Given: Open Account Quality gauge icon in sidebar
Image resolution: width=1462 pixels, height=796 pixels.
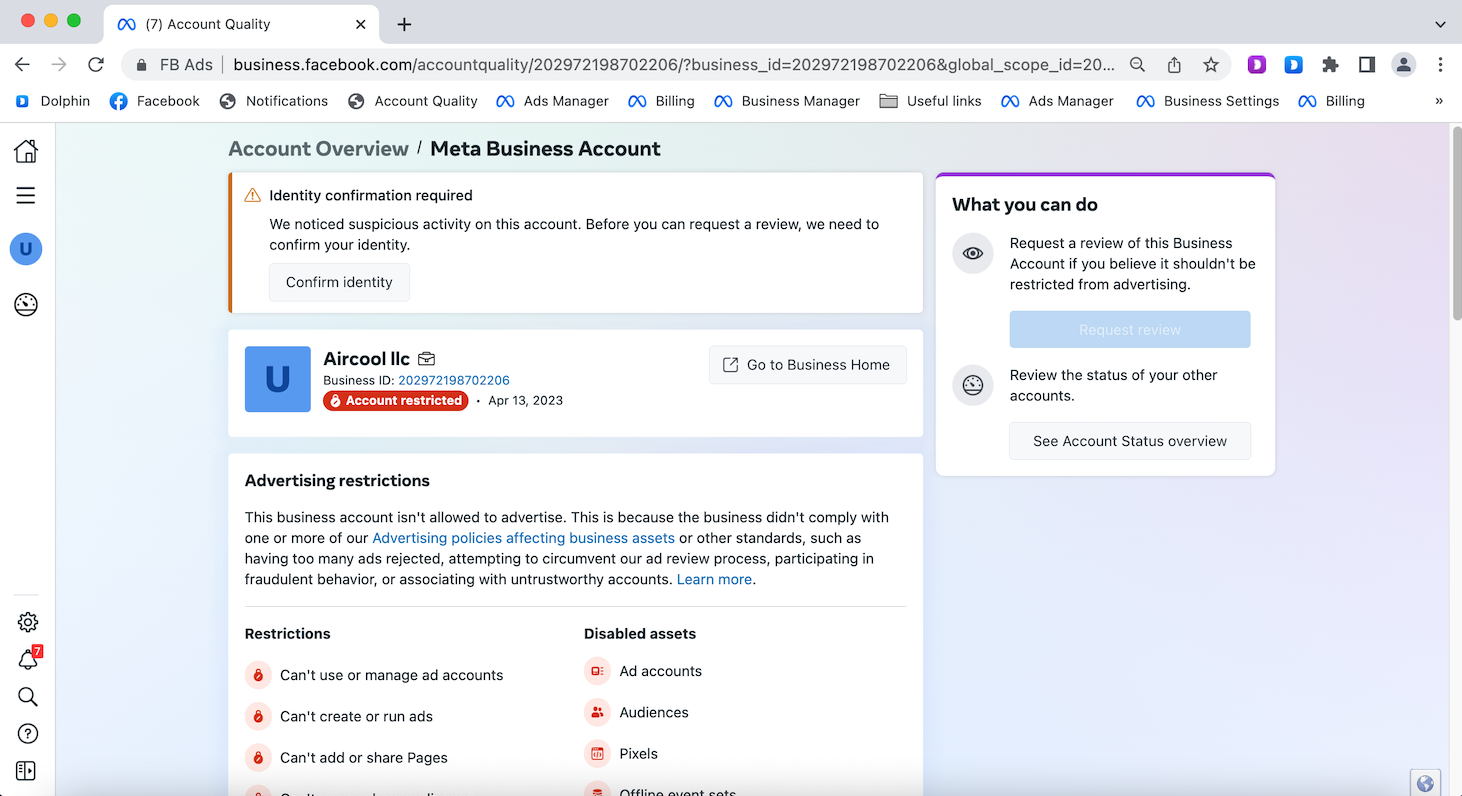Looking at the screenshot, I should [x=26, y=304].
